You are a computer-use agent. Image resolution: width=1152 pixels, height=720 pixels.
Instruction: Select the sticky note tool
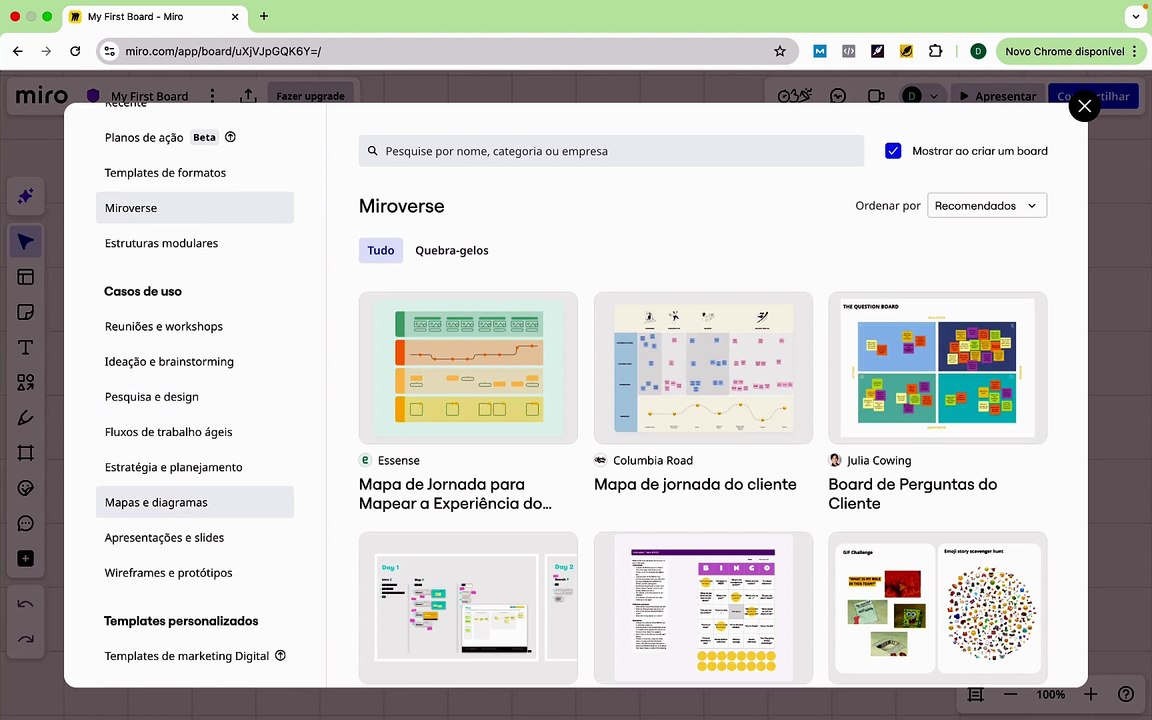(x=26, y=312)
